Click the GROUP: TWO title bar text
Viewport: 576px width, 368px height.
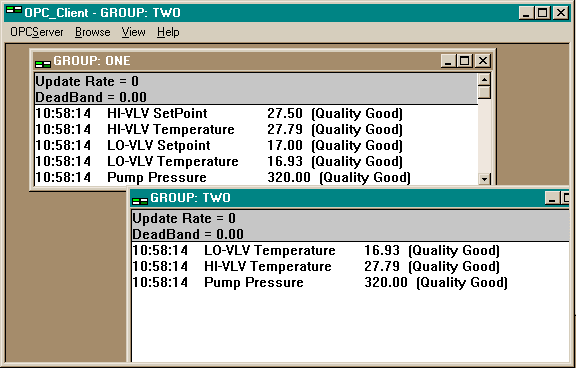190,198
